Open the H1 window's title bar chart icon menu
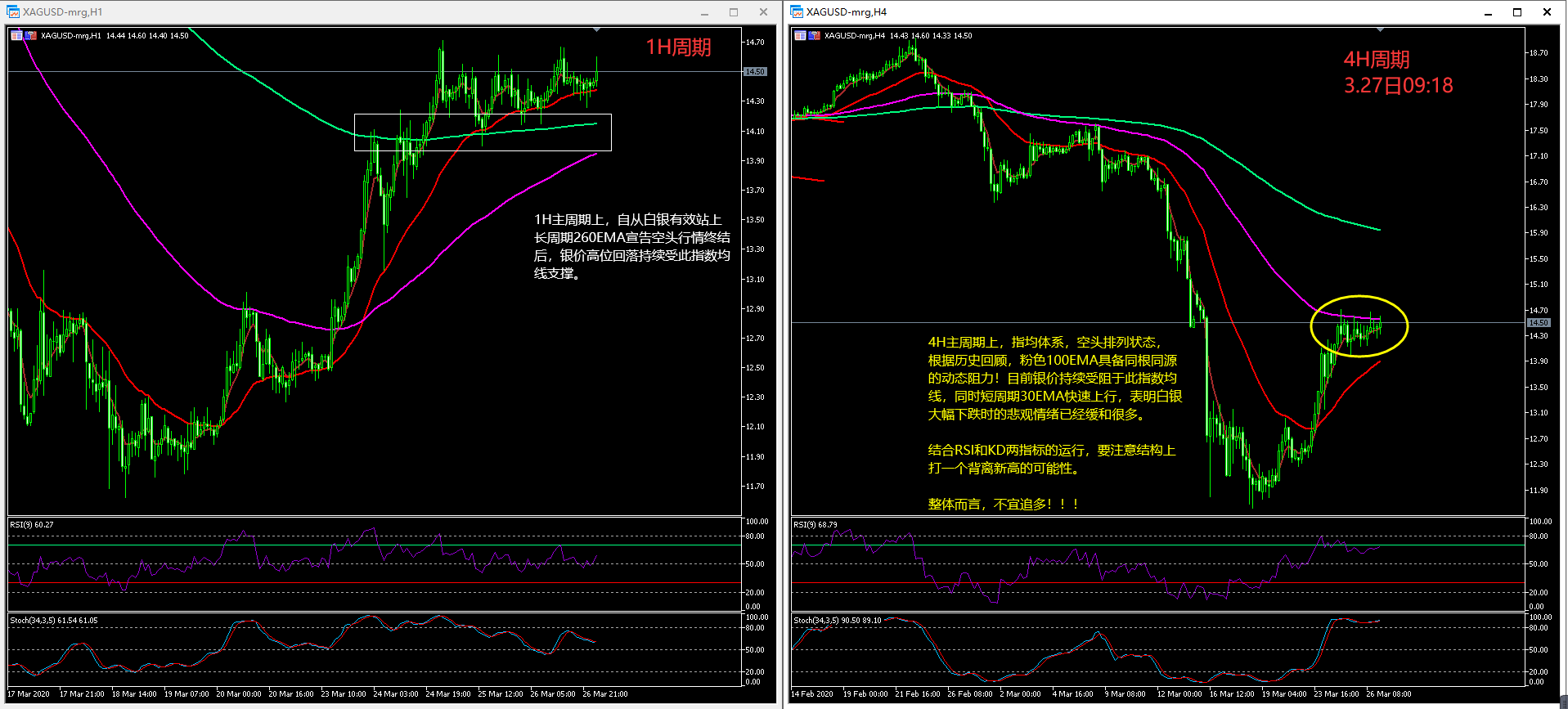Viewport: 1568px width, 709px height. pyautogui.click(x=13, y=12)
